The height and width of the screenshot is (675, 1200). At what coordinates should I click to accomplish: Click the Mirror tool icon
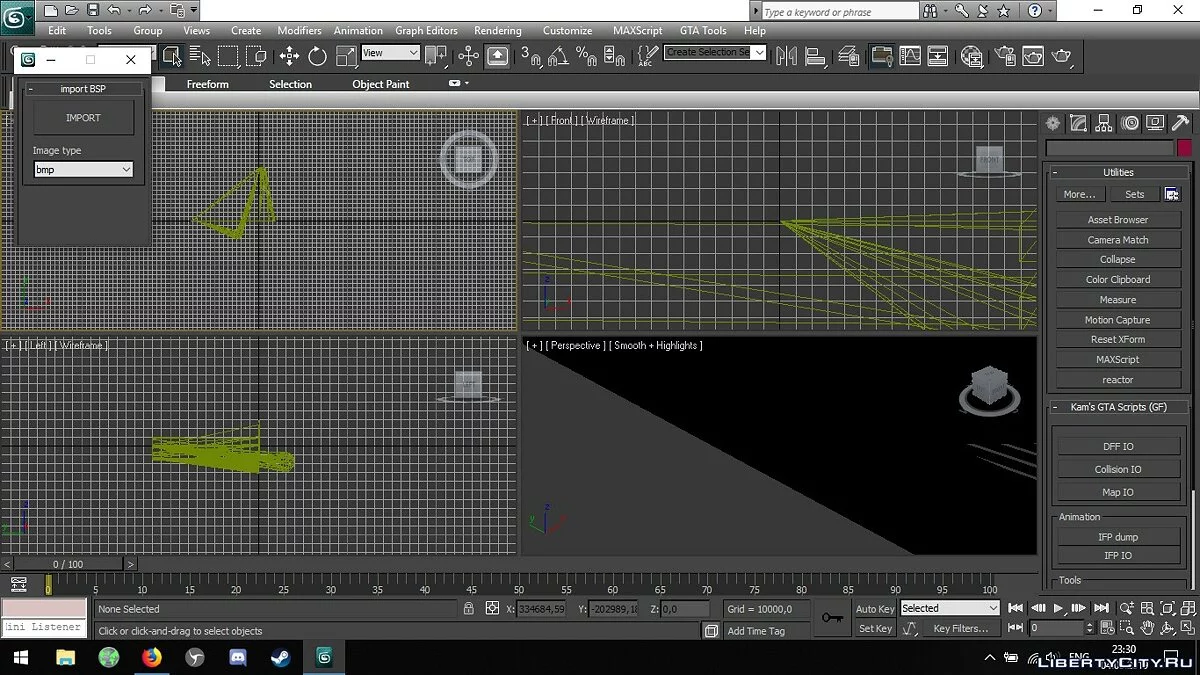tap(786, 56)
